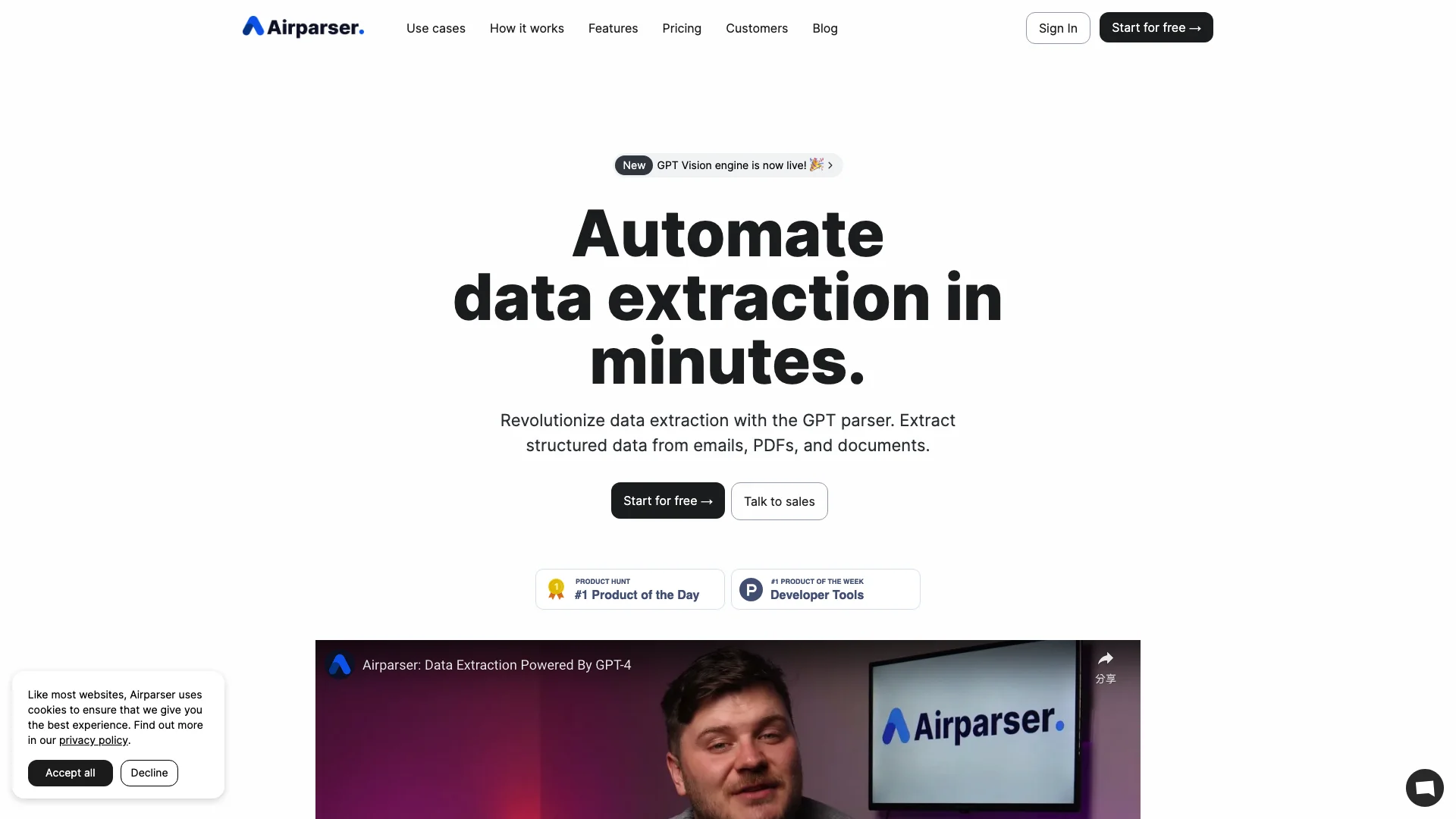Expand the Use cases dropdown menu

[x=435, y=27]
